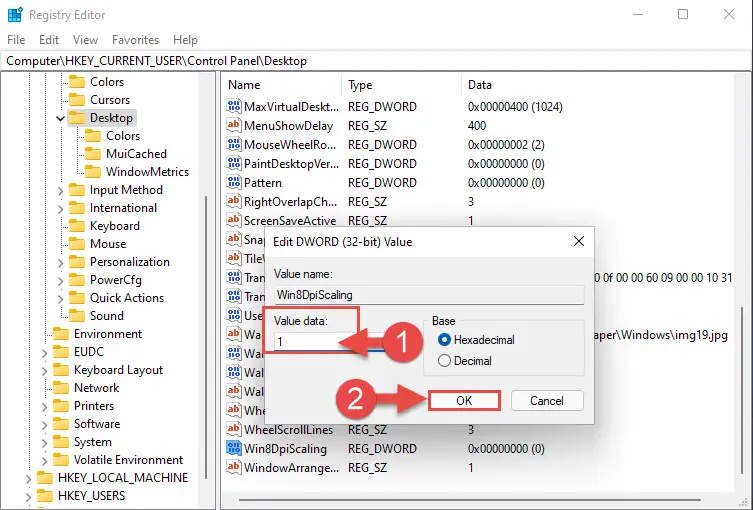Click the Environment folder icon
The height and width of the screenshot is (510, 753).
(61, 334)
